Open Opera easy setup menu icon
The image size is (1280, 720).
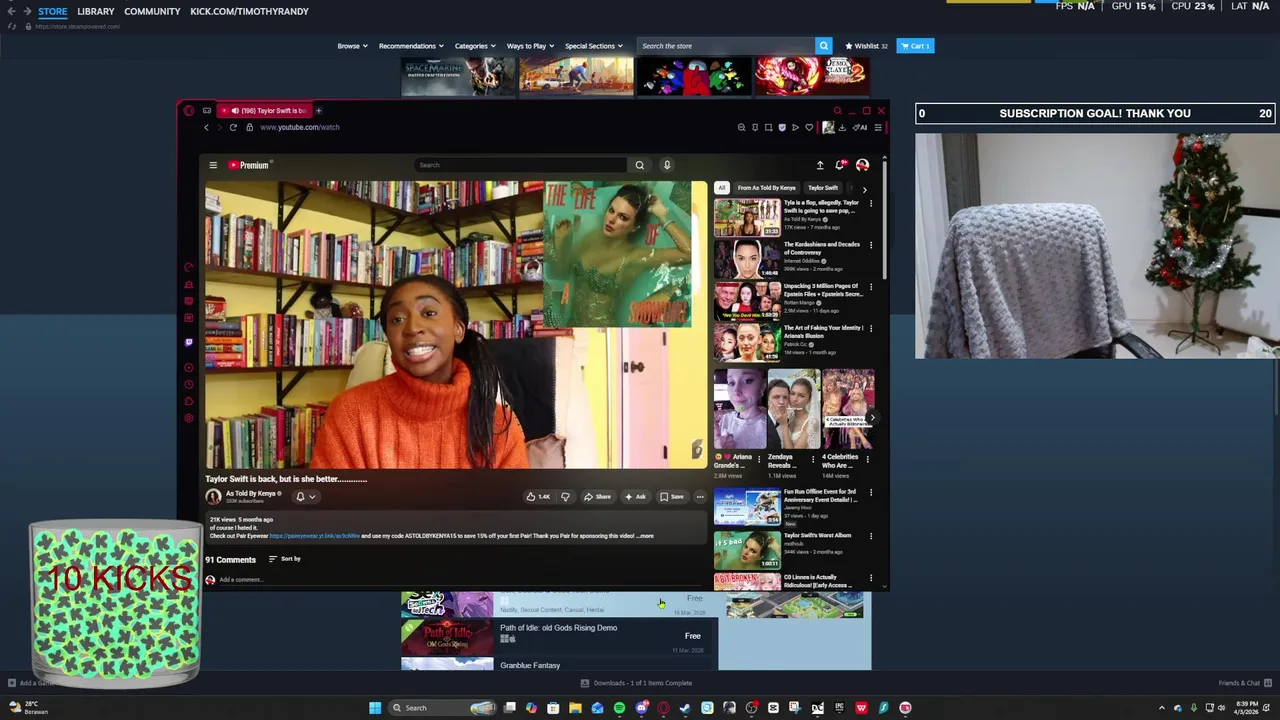tap(878, 127)
